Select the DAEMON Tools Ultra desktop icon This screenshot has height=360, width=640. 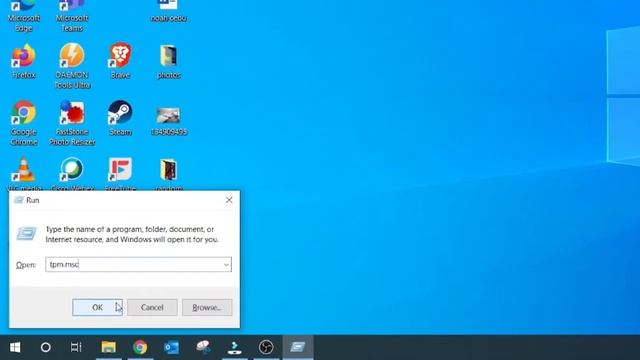72,66
